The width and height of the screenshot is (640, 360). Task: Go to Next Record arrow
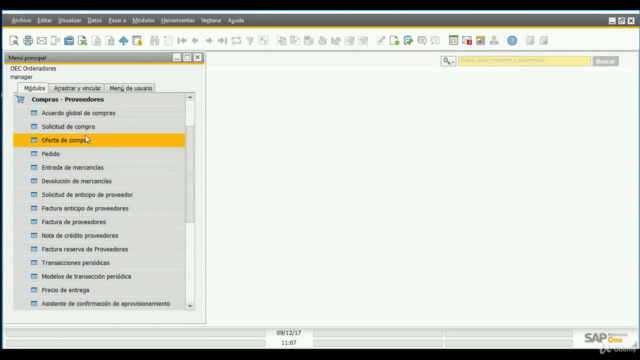click(x=209, y=40)
